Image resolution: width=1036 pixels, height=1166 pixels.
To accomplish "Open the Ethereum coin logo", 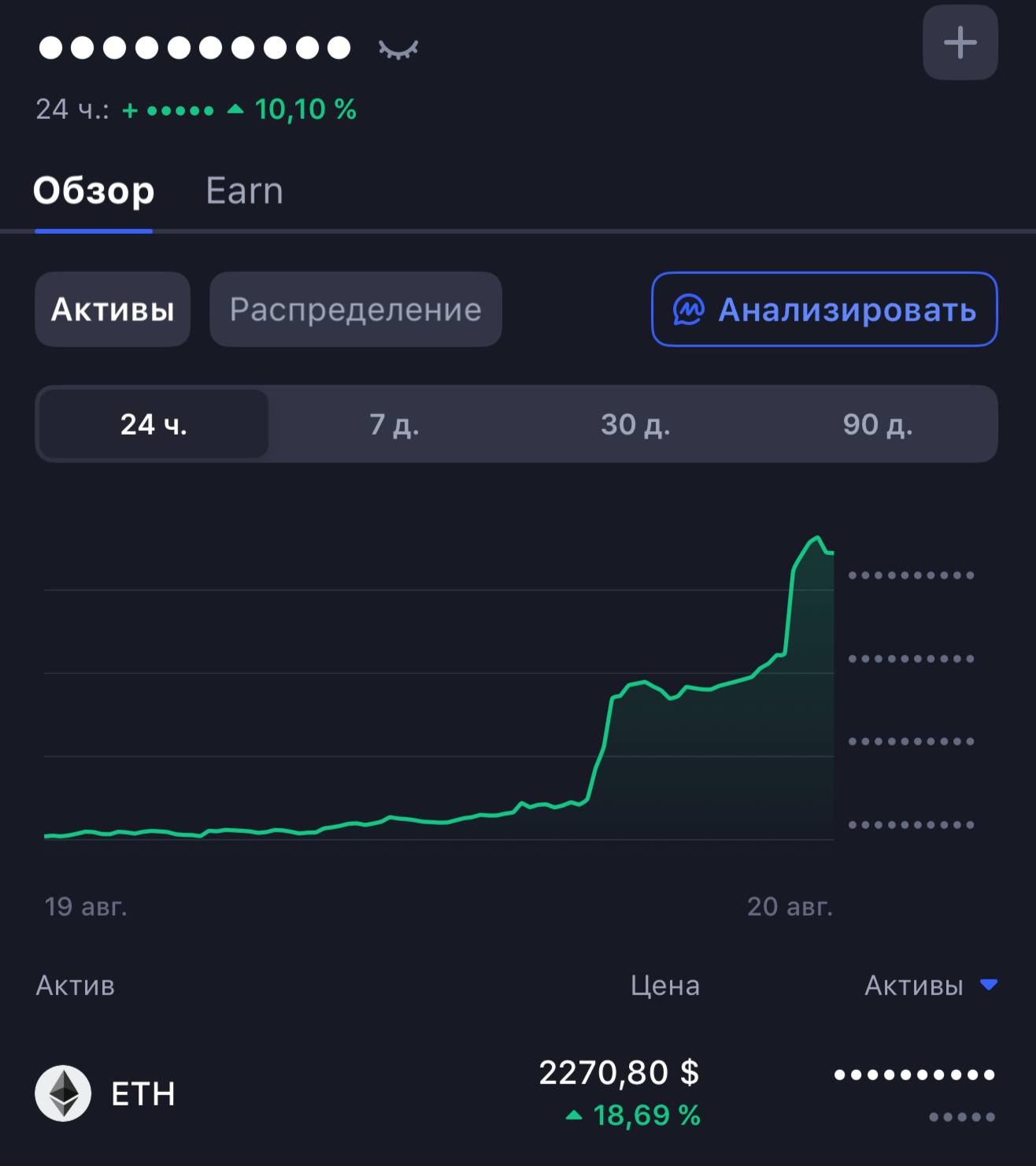I will coord(63,1093).
